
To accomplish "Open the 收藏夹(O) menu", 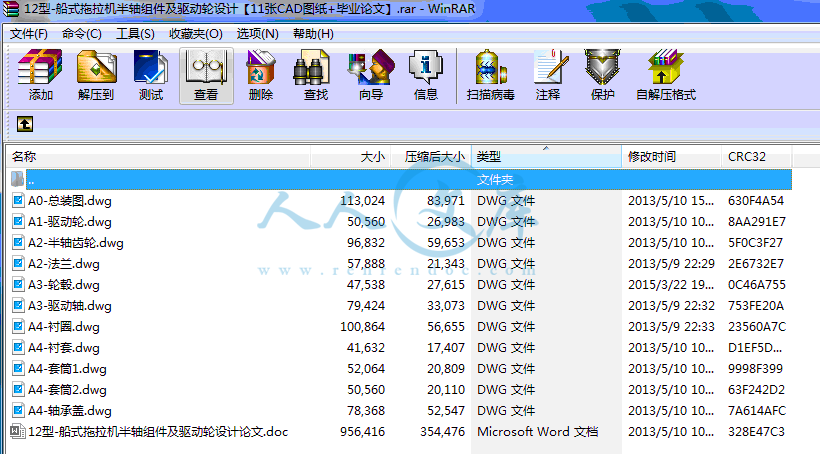I will pyautogui.click(x=196, y=33).
